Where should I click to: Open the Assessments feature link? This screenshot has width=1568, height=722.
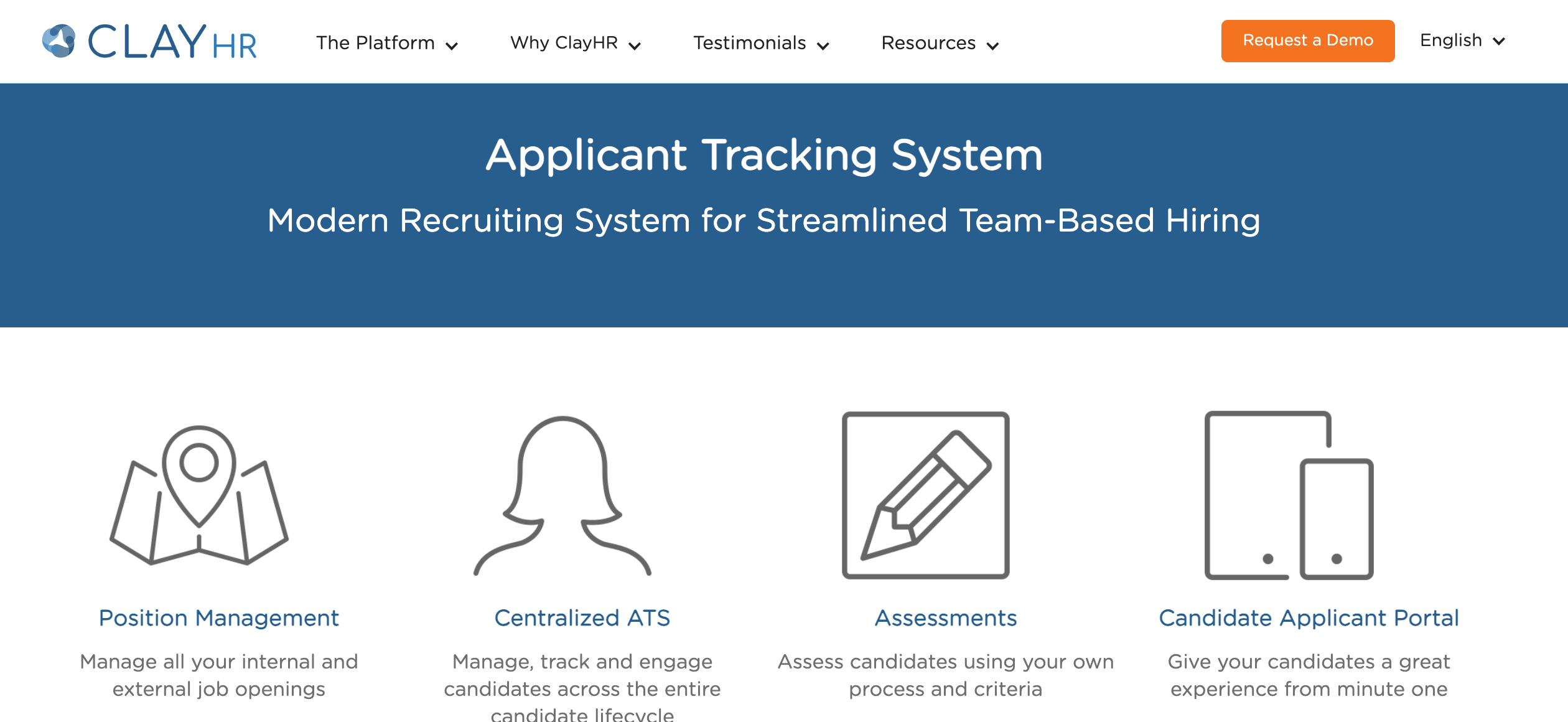(945, 618)
